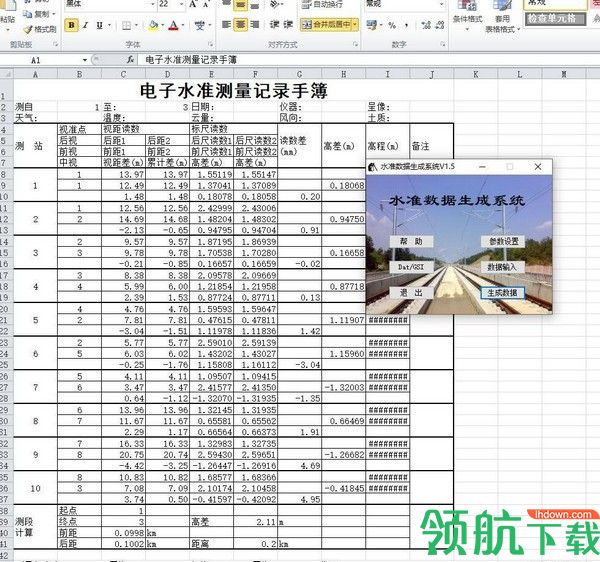Open the fill color dropdown arrow
Image resolution: width=600 pixels, height=562 pixels.
pyautogui.click(x=163, y=25)
